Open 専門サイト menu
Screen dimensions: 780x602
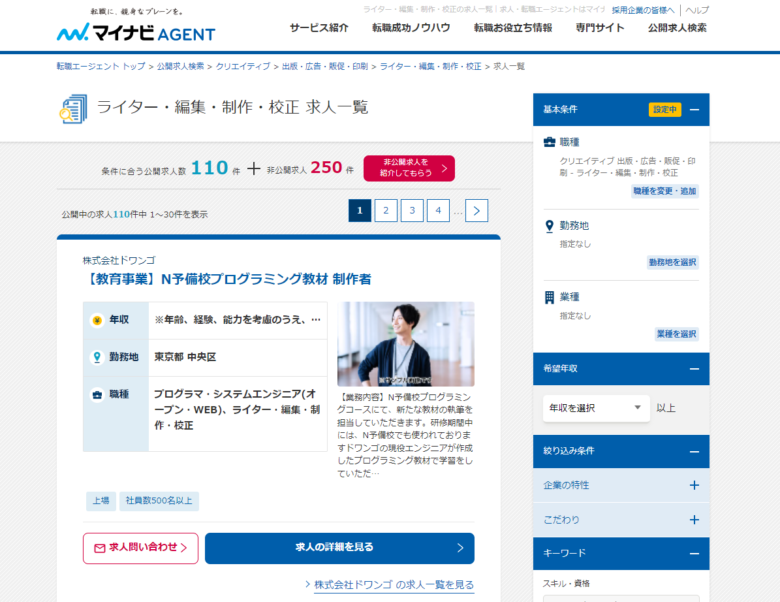(x=600, y=28)
